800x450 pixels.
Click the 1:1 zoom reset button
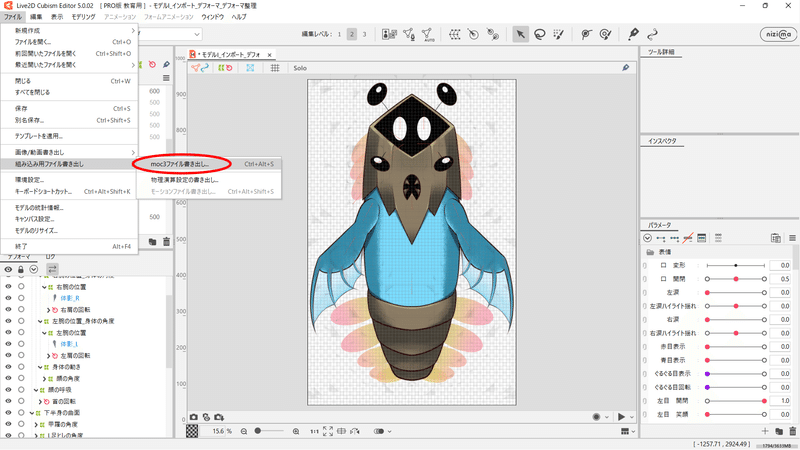pyautogui.click(x=314, y=431)
